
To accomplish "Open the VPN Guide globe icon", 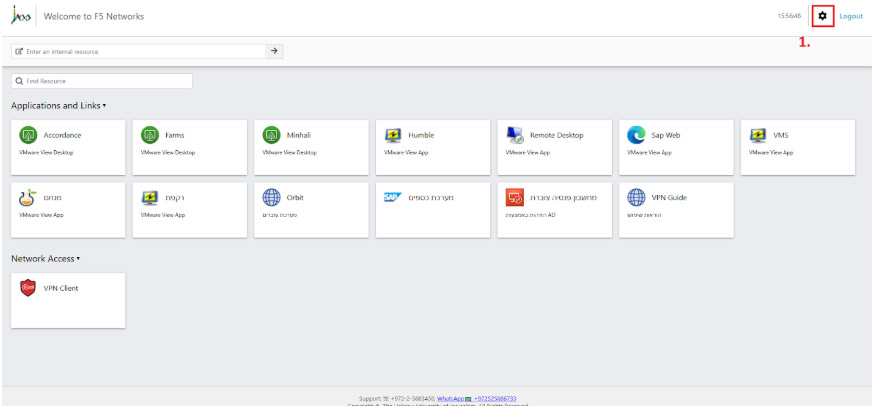I will tap(636, 197).
